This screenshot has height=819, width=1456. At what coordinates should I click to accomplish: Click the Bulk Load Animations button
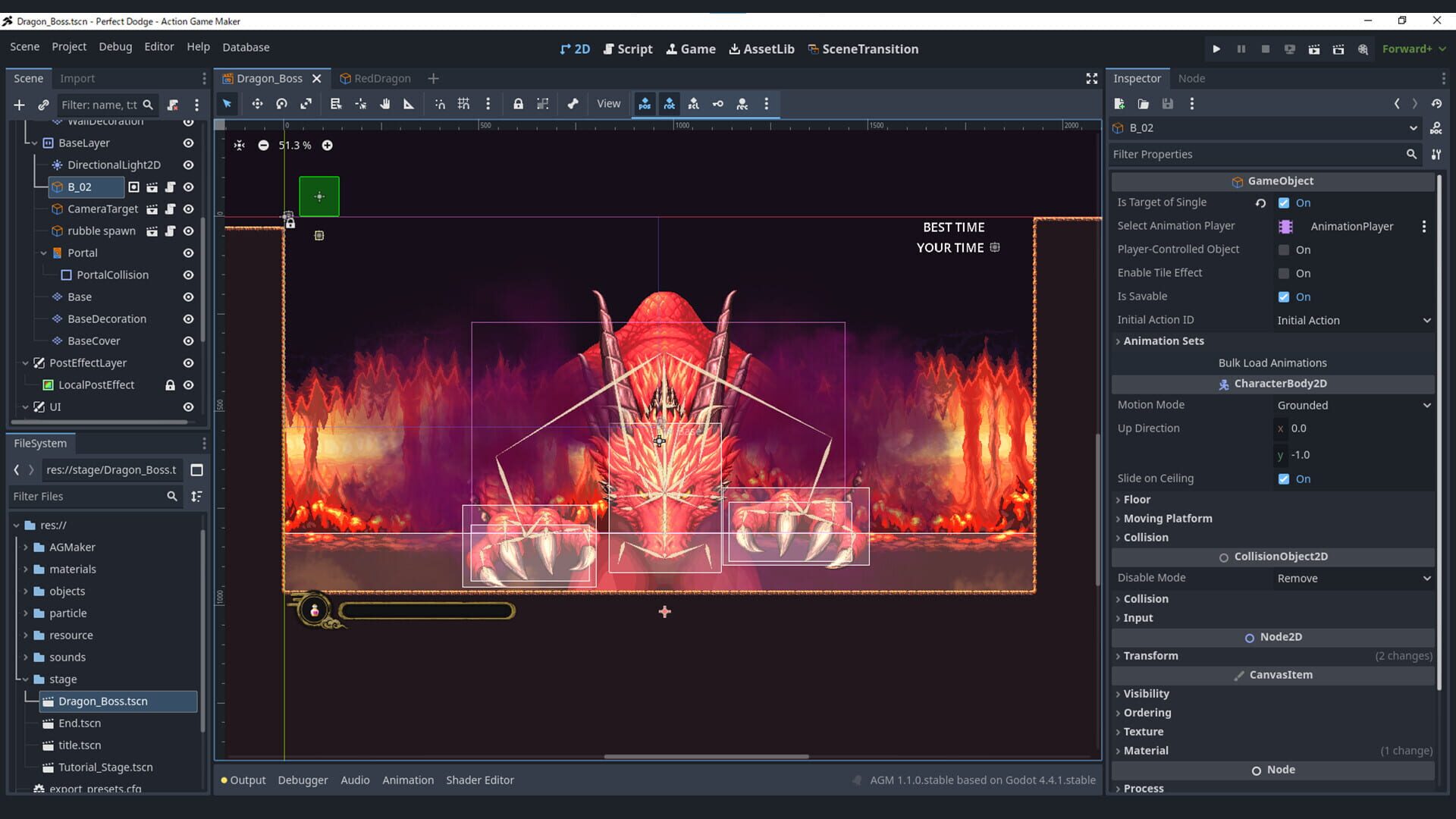1272,362
